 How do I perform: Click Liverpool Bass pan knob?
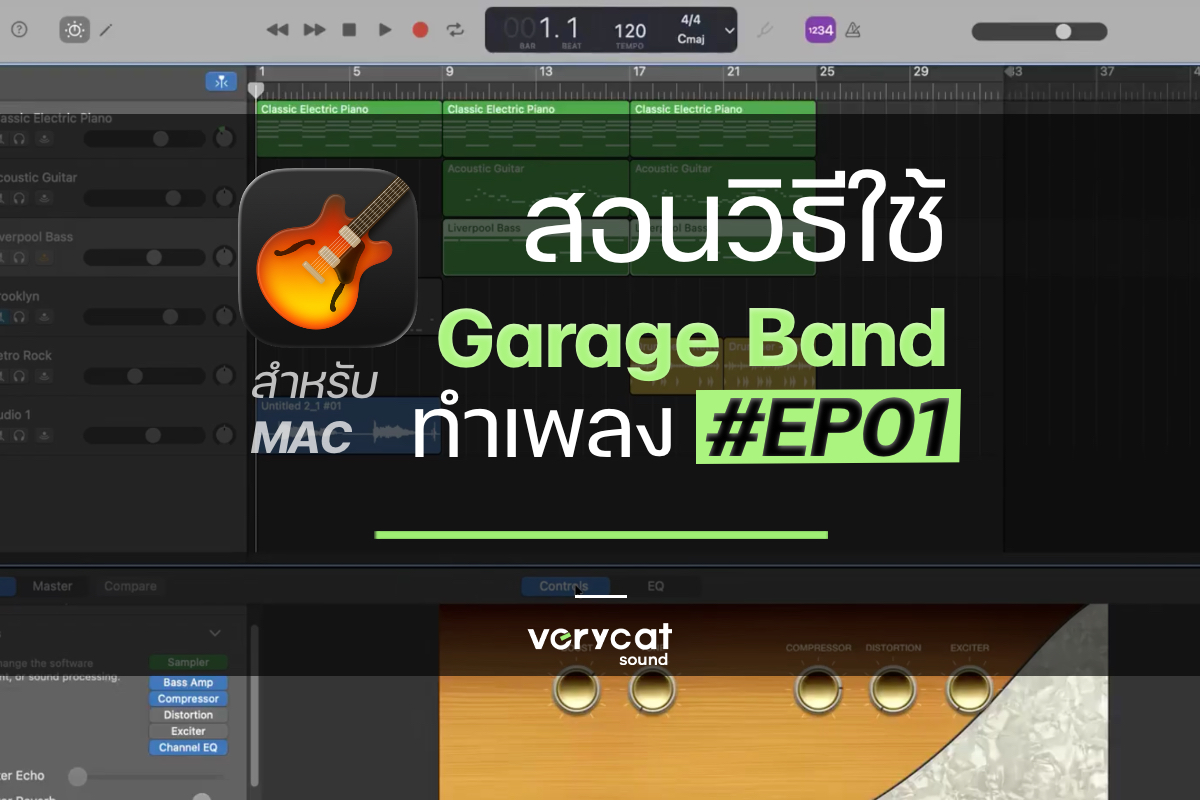[225, 257]
